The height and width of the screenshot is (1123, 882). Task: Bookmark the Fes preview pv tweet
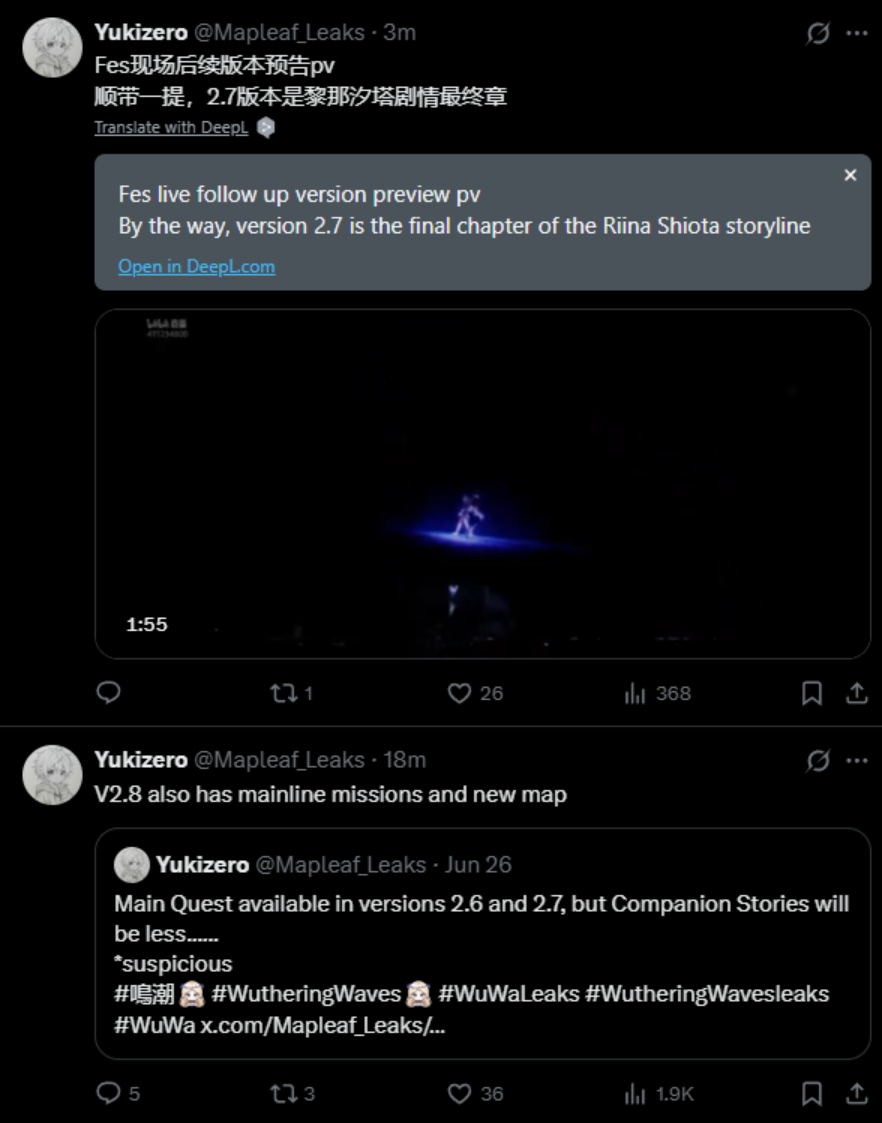click(x=812, y=693)
